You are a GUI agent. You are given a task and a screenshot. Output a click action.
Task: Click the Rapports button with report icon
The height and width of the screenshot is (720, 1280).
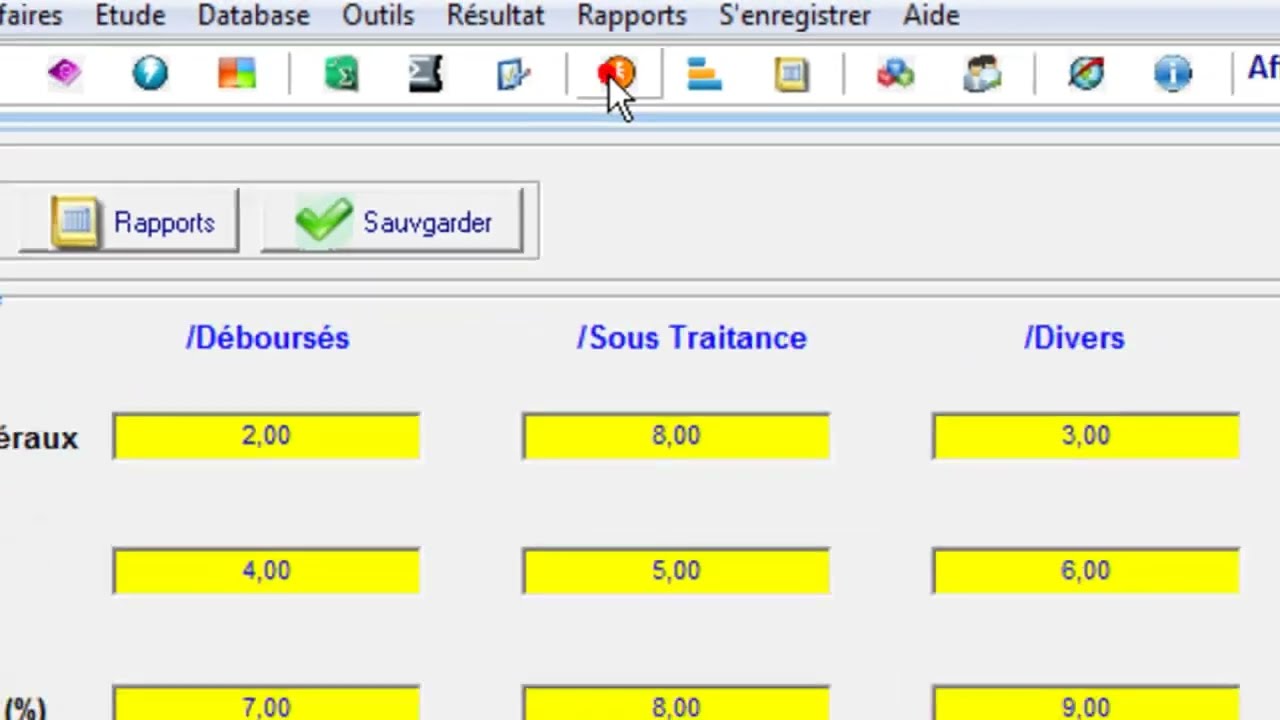tap(128, 222)
